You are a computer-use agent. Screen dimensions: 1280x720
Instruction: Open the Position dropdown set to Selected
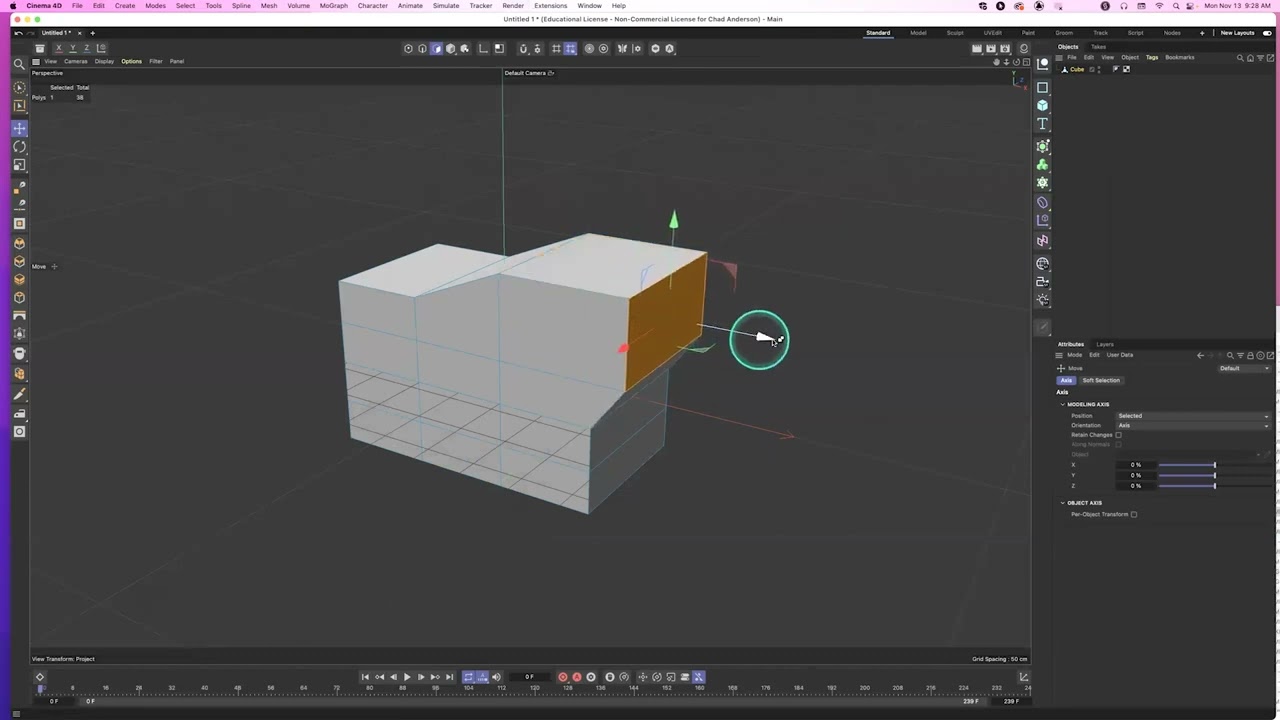pyautogui.click(x=1193, y=416)
